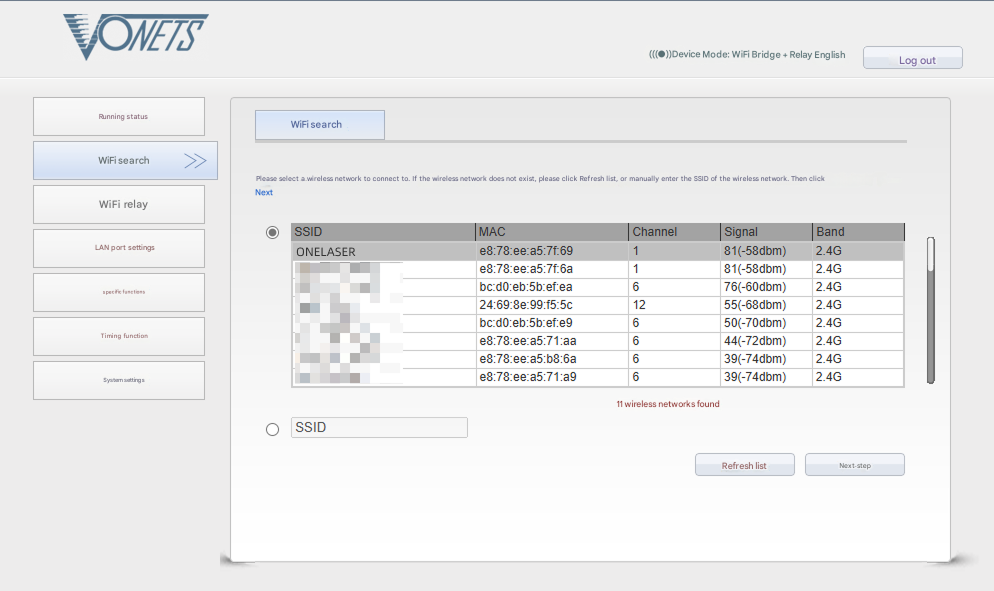Viewport: 994px width, 591px height.
Task: Log out of the router interface
Action: click(x=912, y=58)
